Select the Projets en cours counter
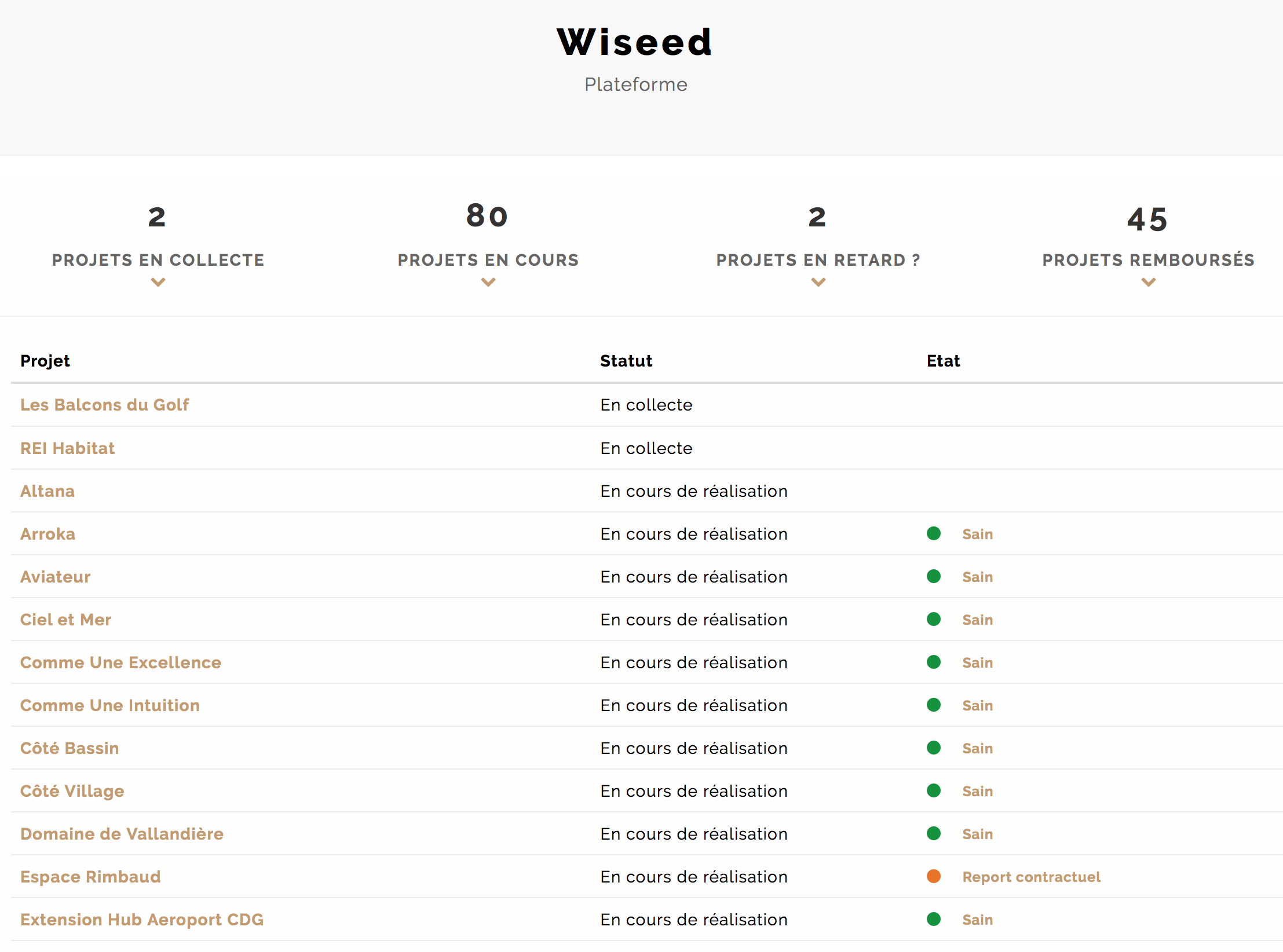The height and width of the screenshot is (952, 1283). 488,244
